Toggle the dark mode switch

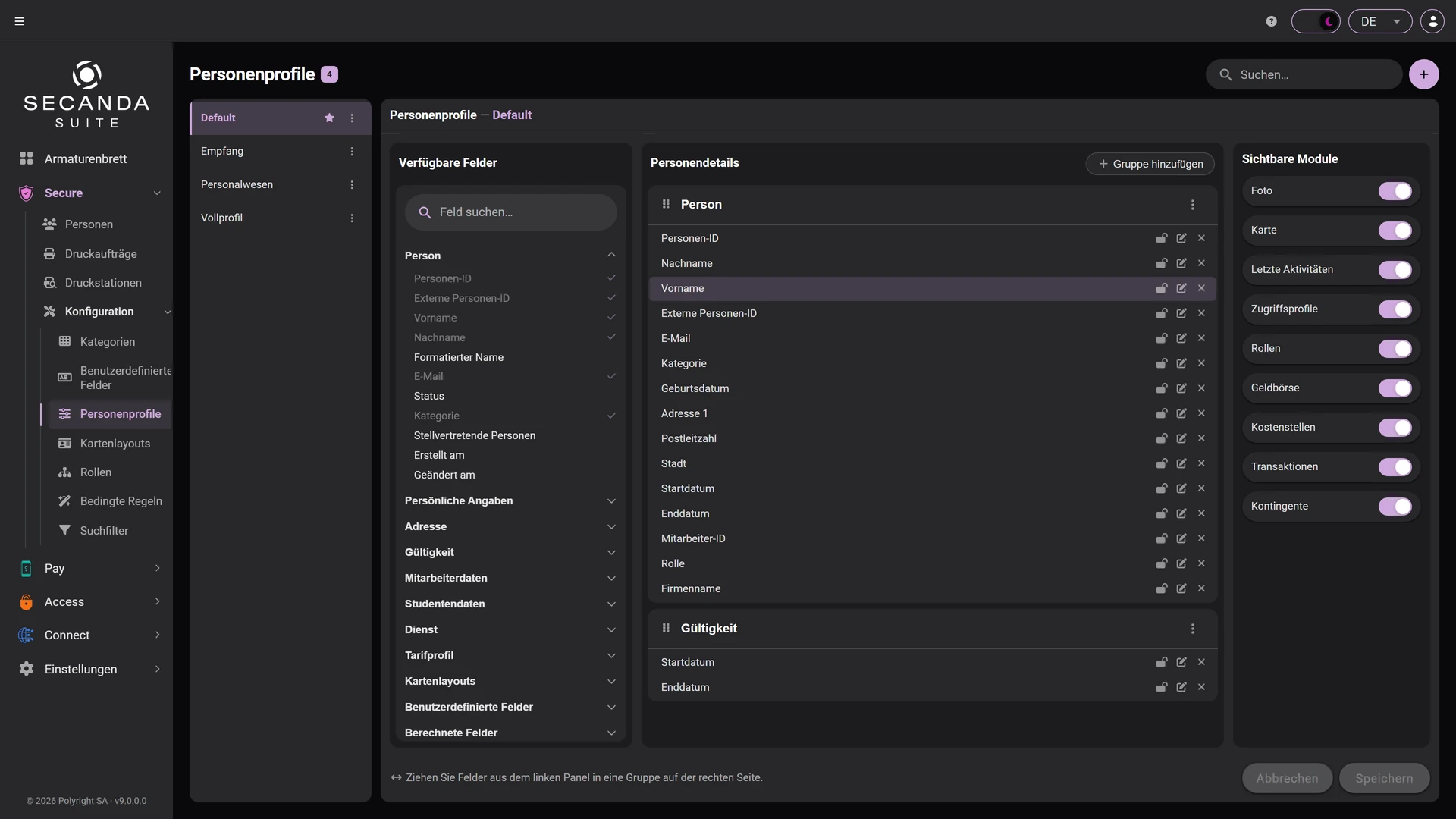pyautogui.click(x=1316, y=21)
